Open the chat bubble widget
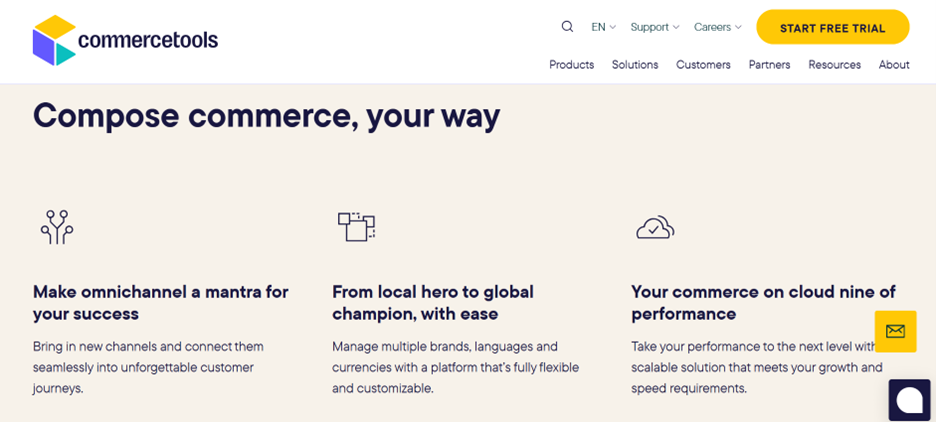This screenshot has width=936, height=422. tap(909, 400)
